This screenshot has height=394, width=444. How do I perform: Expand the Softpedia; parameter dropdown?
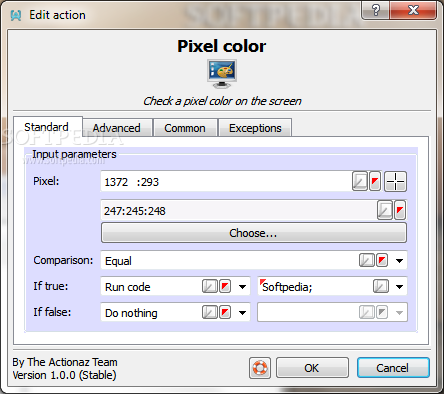pyautogui.click(x=399, y=287)
